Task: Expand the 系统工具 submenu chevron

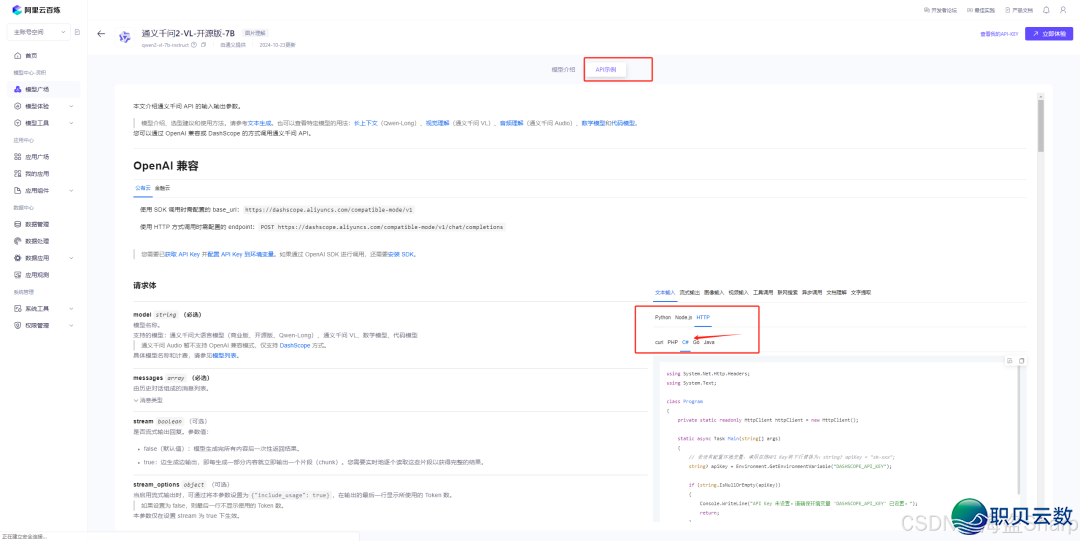Action: click(x=71, y=308)
